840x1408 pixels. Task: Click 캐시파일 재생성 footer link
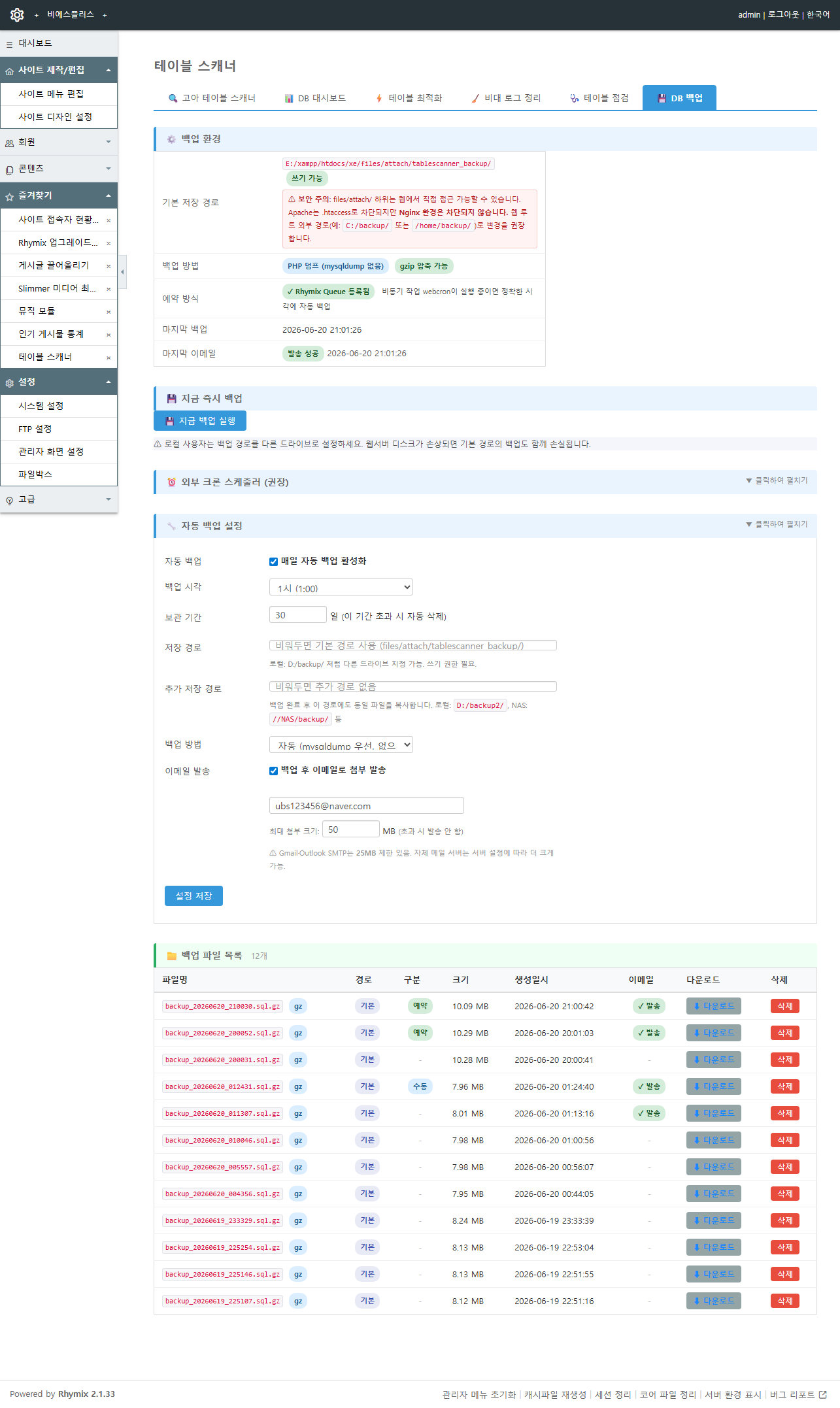[x=555, y=1394]
